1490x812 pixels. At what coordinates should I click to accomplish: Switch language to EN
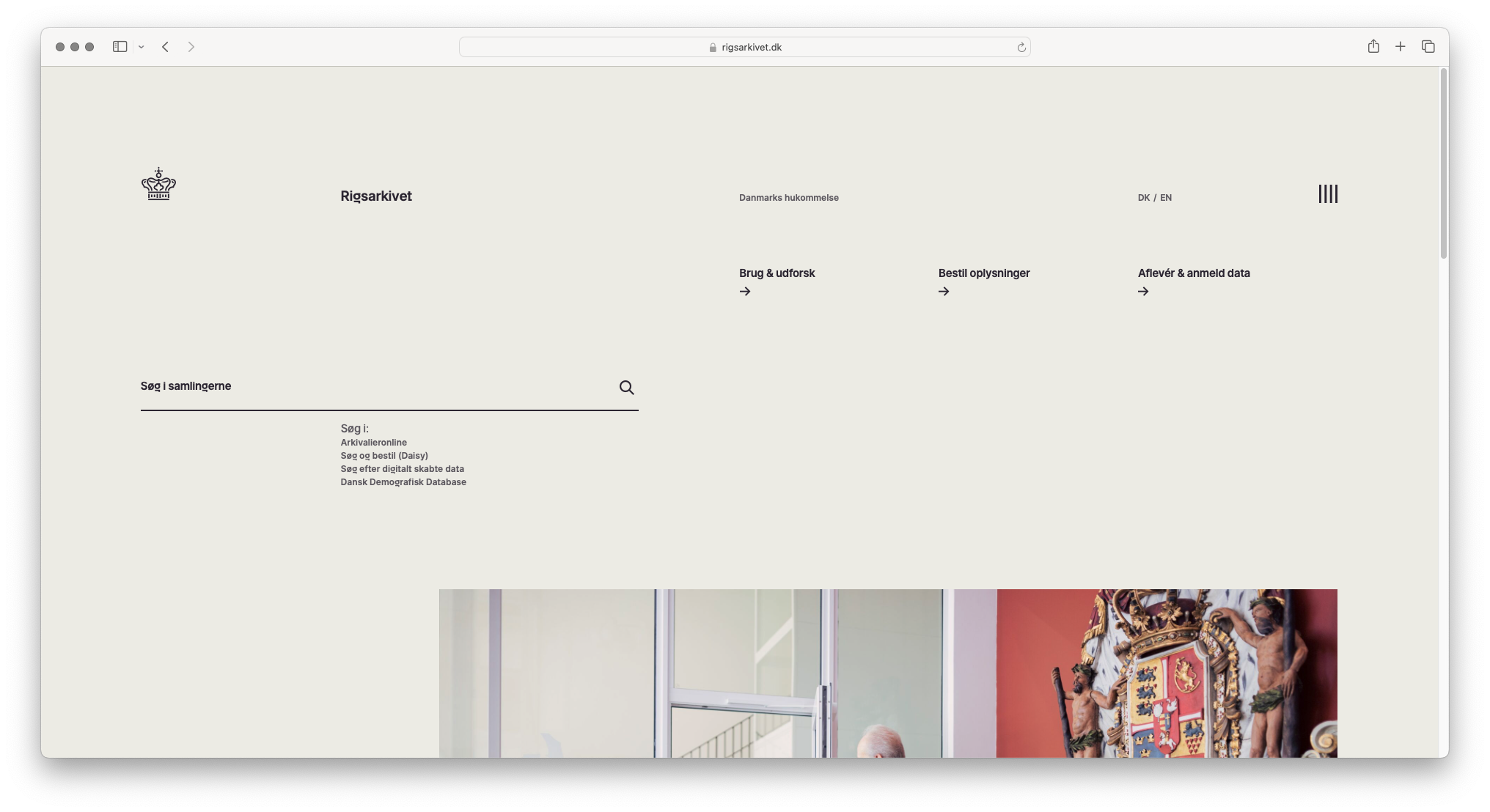tap(1166, 198)
